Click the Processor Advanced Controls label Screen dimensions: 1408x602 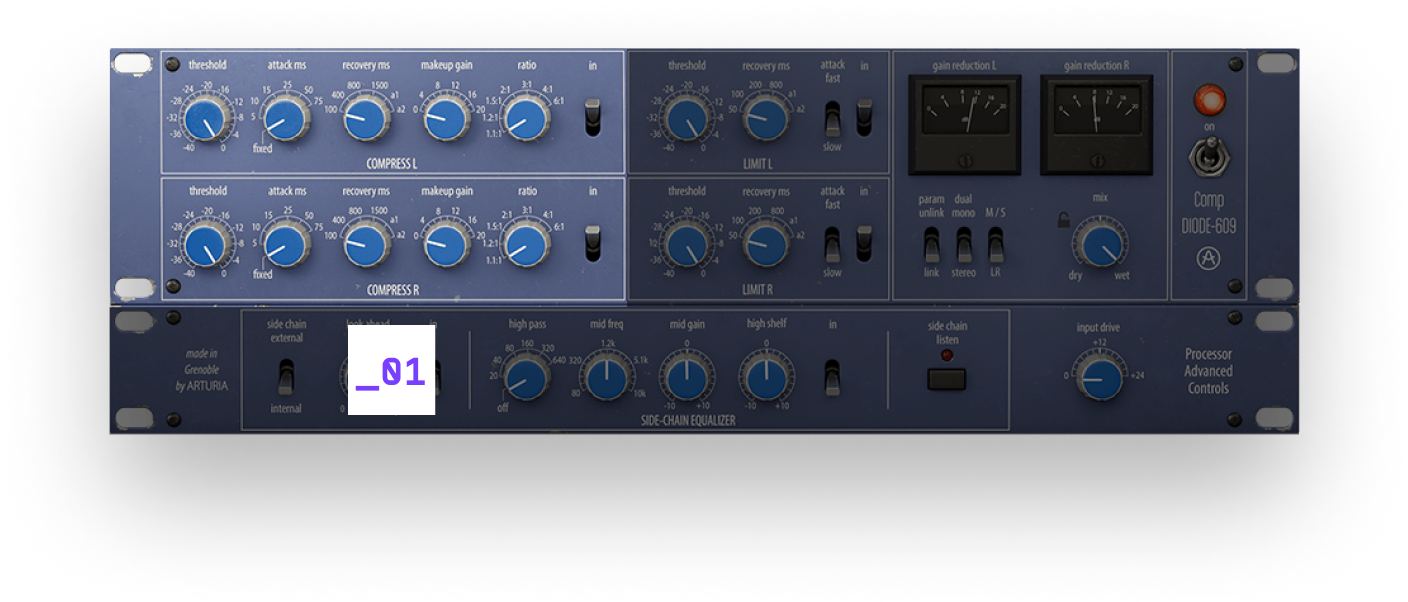pyautogui.click(x=1208, y=371)
